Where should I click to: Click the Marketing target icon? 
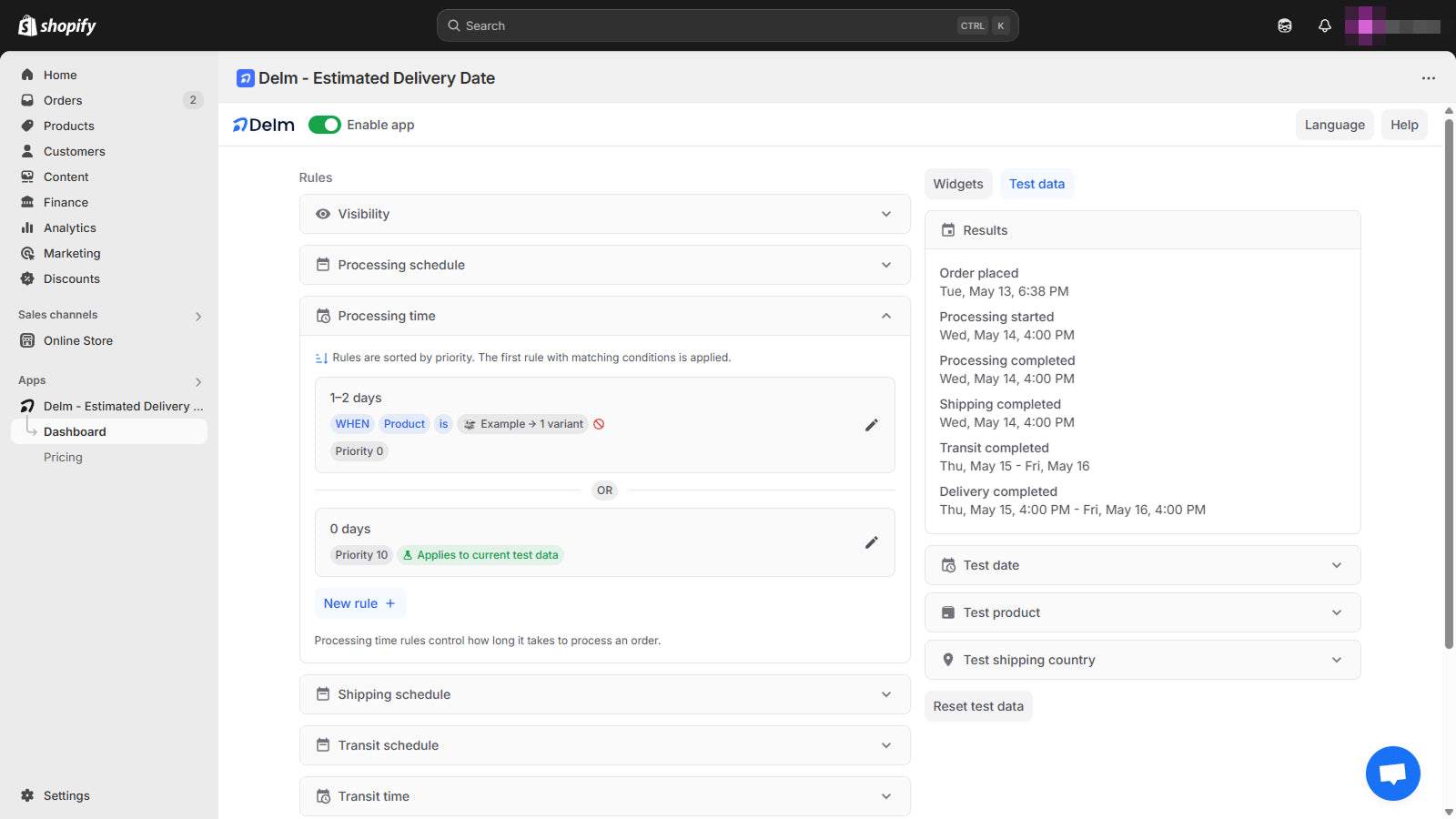[x=27, y=253]
